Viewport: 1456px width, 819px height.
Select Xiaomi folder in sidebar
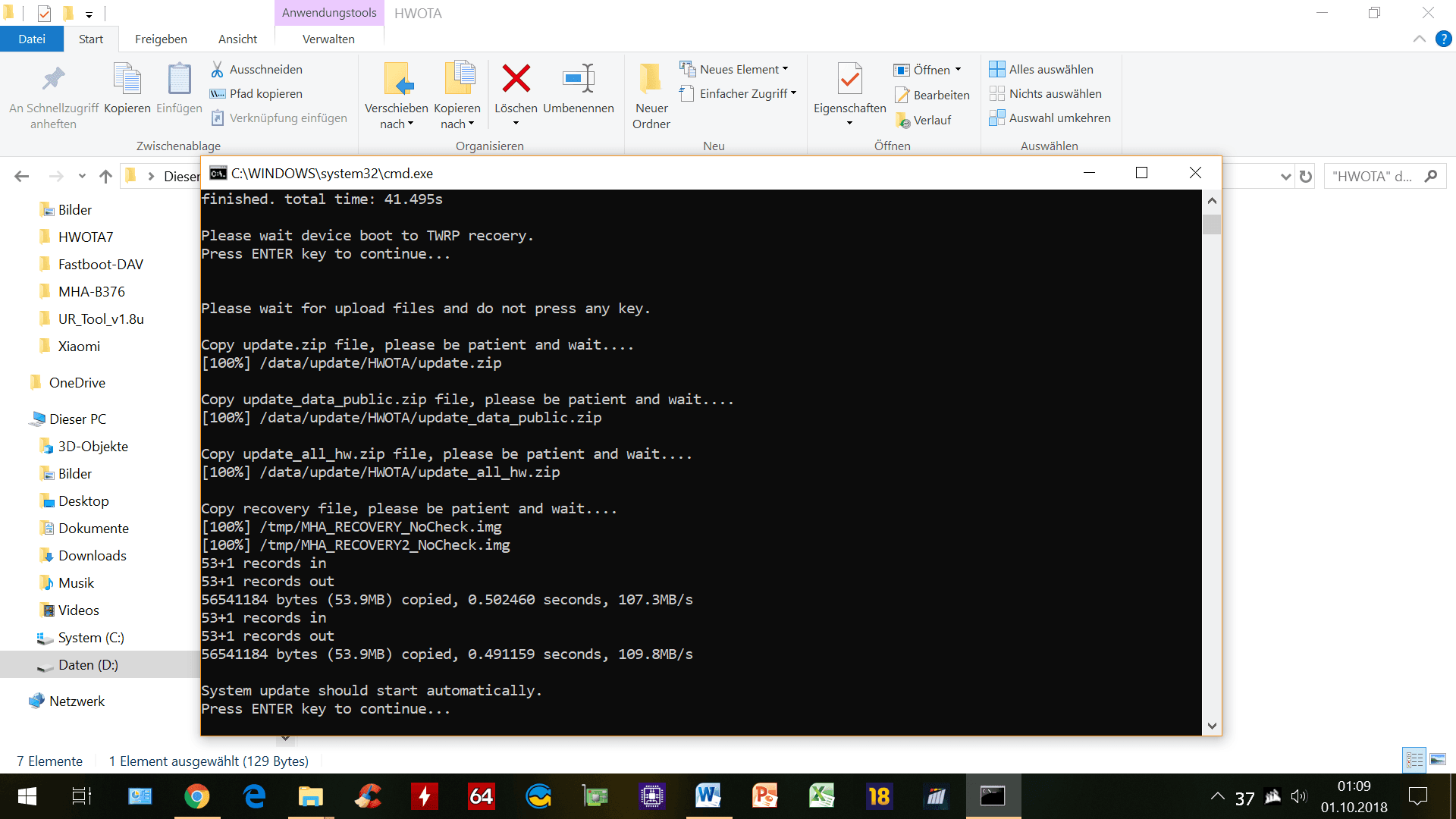click(79, 346)
